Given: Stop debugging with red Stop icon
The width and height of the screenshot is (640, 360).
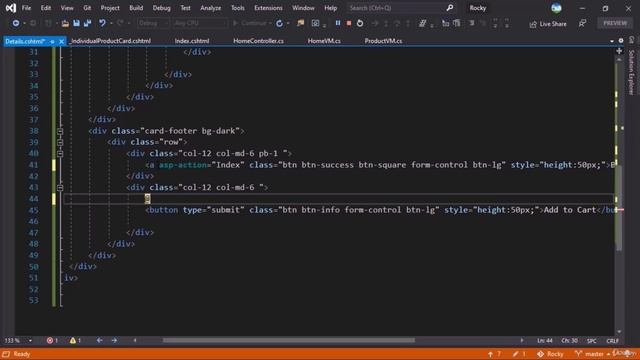Looking at the screenshot, I should [x=349, y=23].
